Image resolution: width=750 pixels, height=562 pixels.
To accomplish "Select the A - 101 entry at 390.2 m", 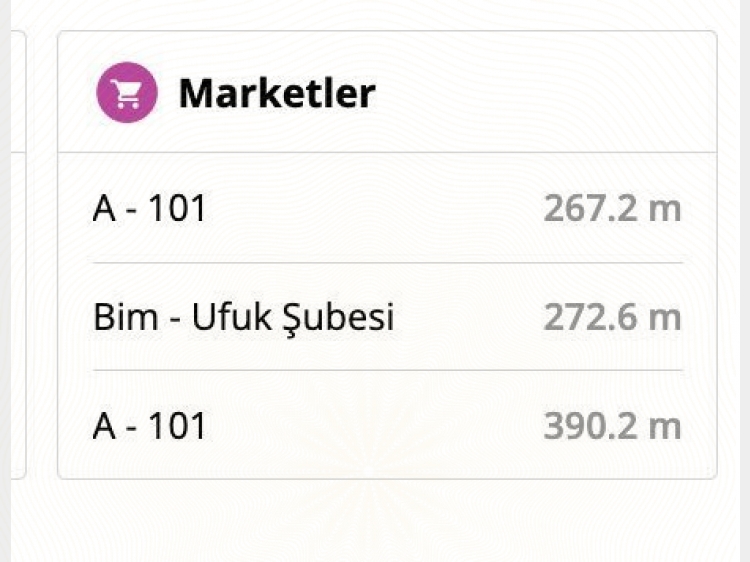I will [x=387, y=425].
